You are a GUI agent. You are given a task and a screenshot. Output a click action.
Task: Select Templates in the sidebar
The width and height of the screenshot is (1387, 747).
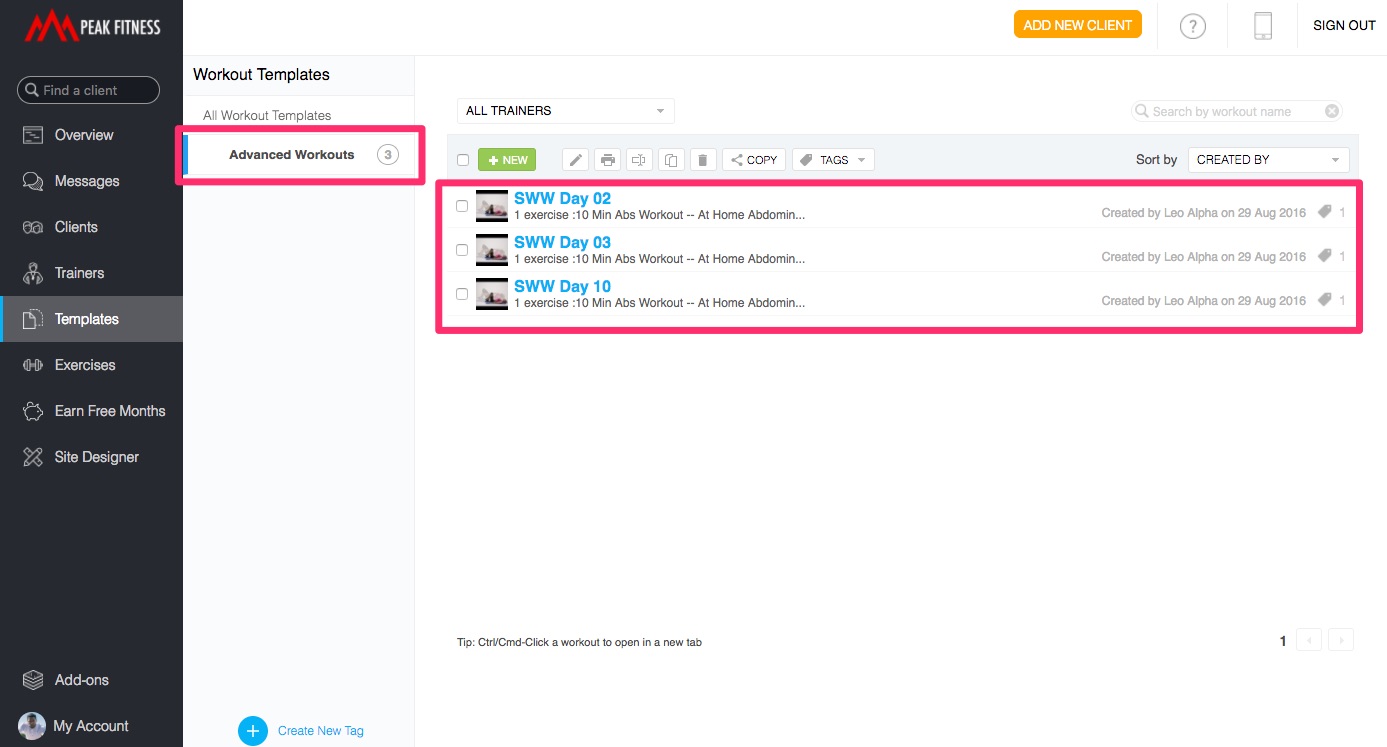coord(91,319)
